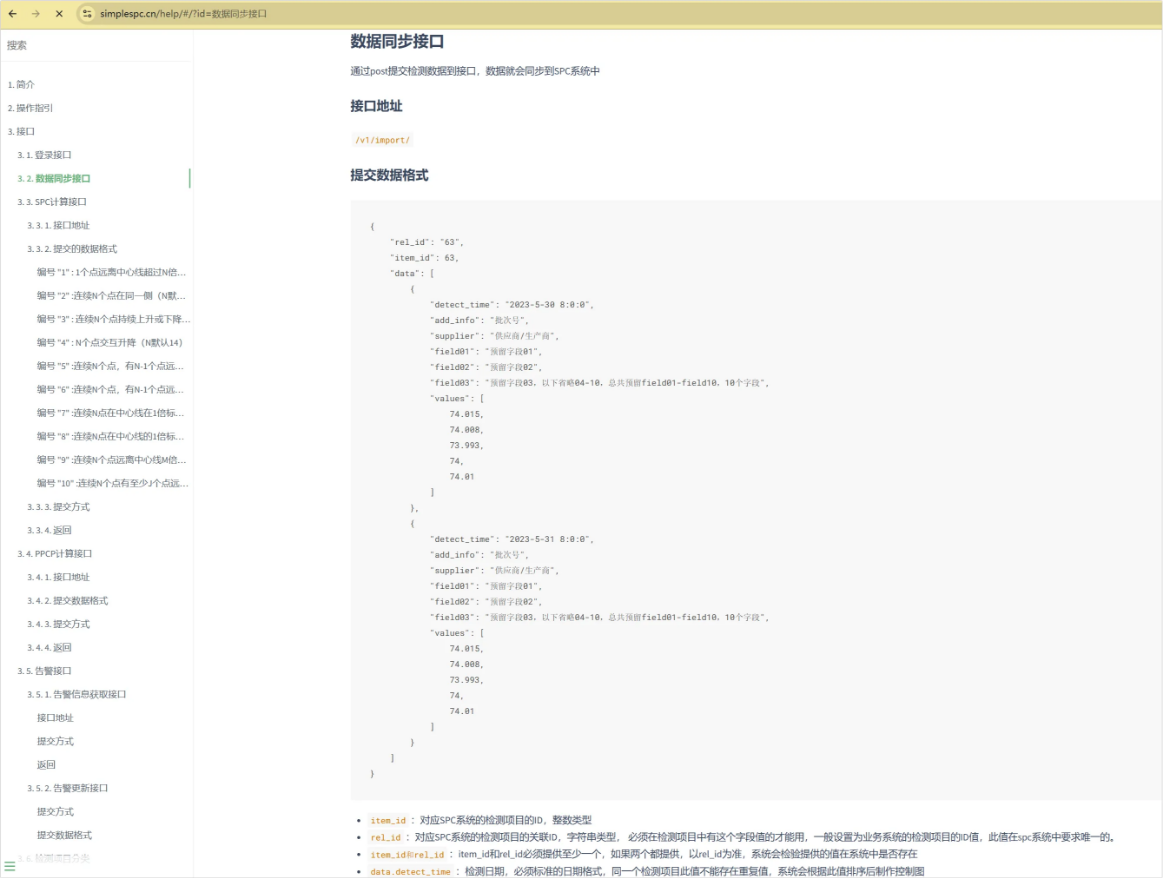Click the browser forward arrow
Image resolution: width=1163 pixels, height=878 pixels.
coord(36,14)
